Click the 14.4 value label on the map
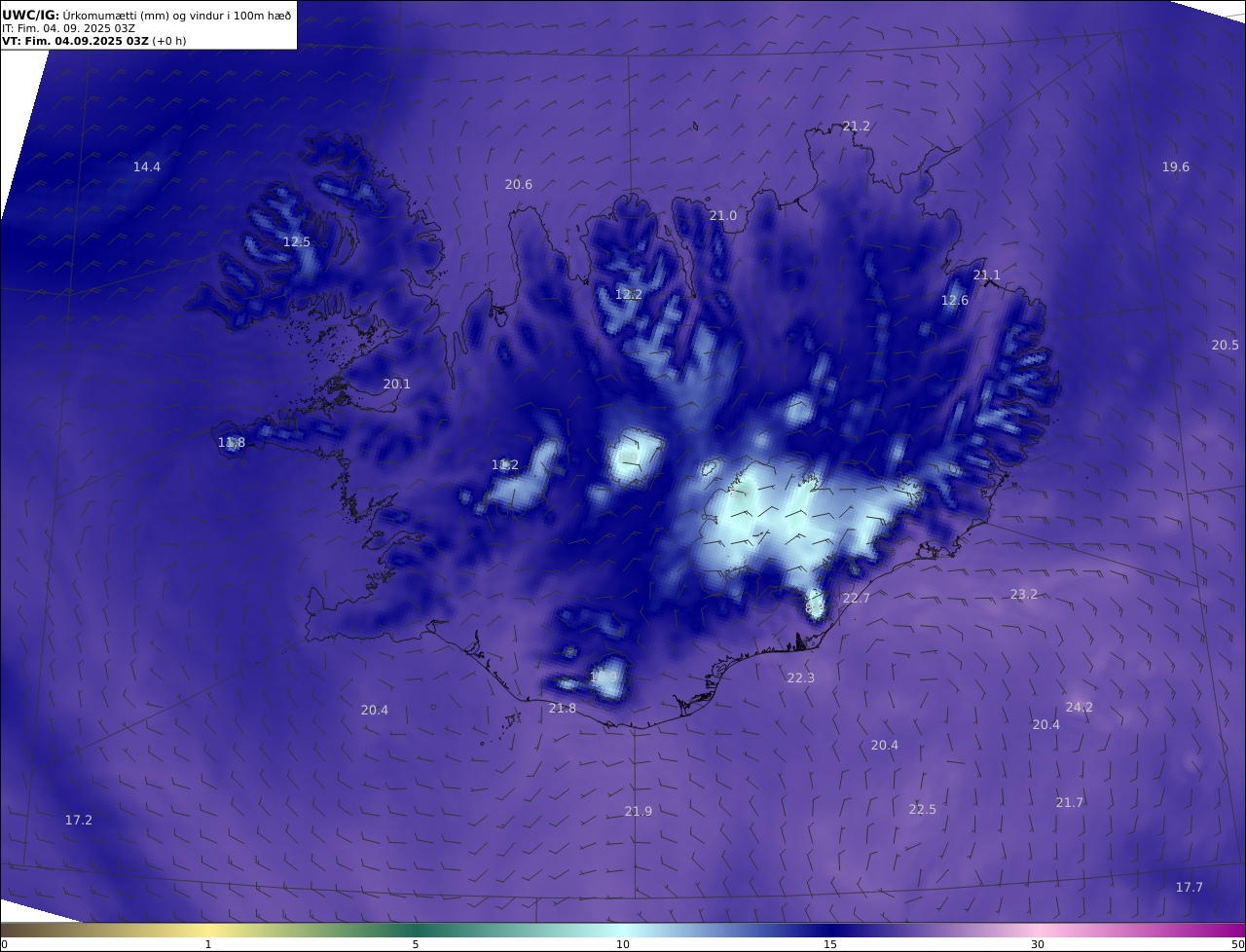The width and height of the screenshot is (1246, 952). click(147, 167)
